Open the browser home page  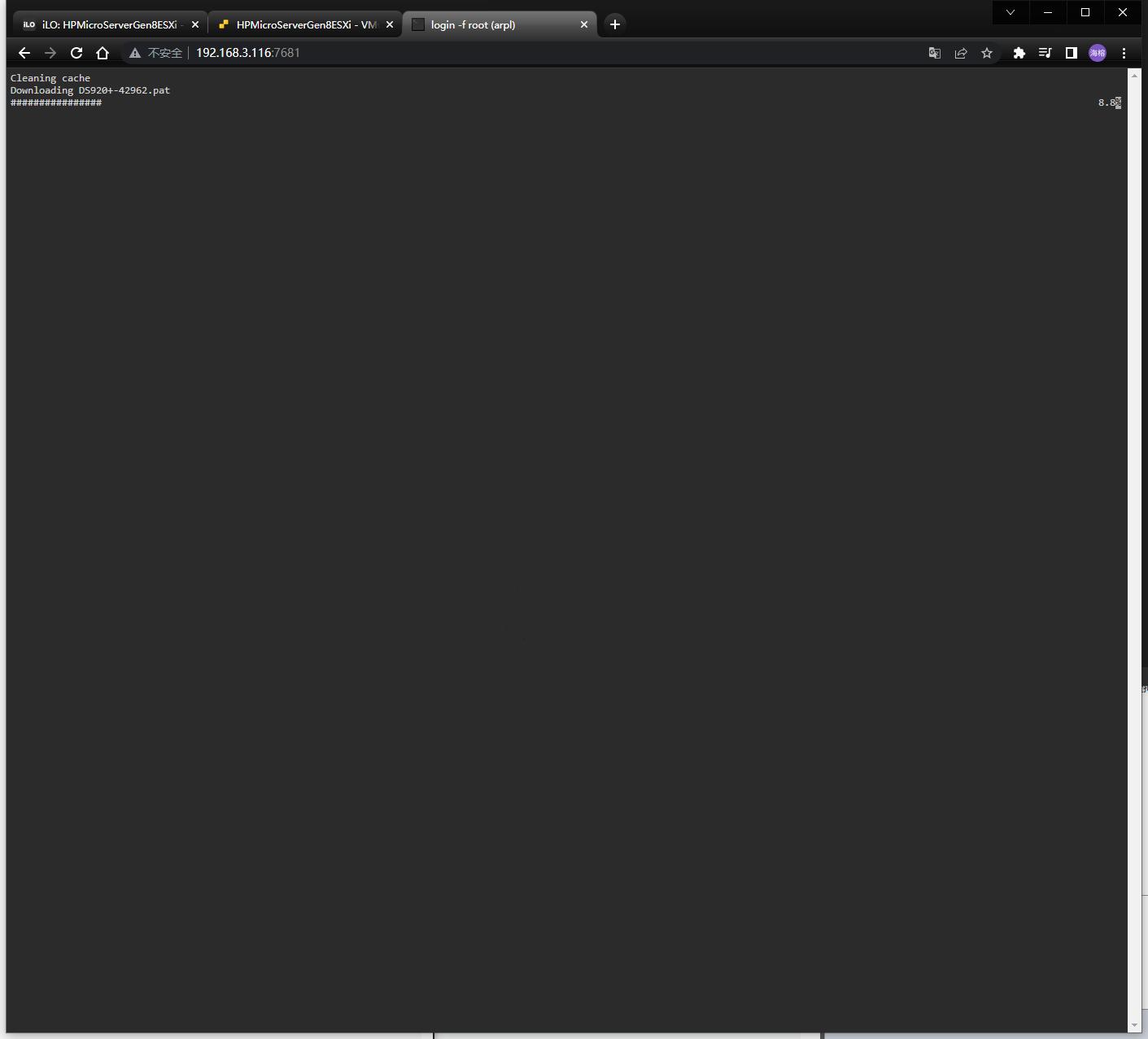pos(103,53)
